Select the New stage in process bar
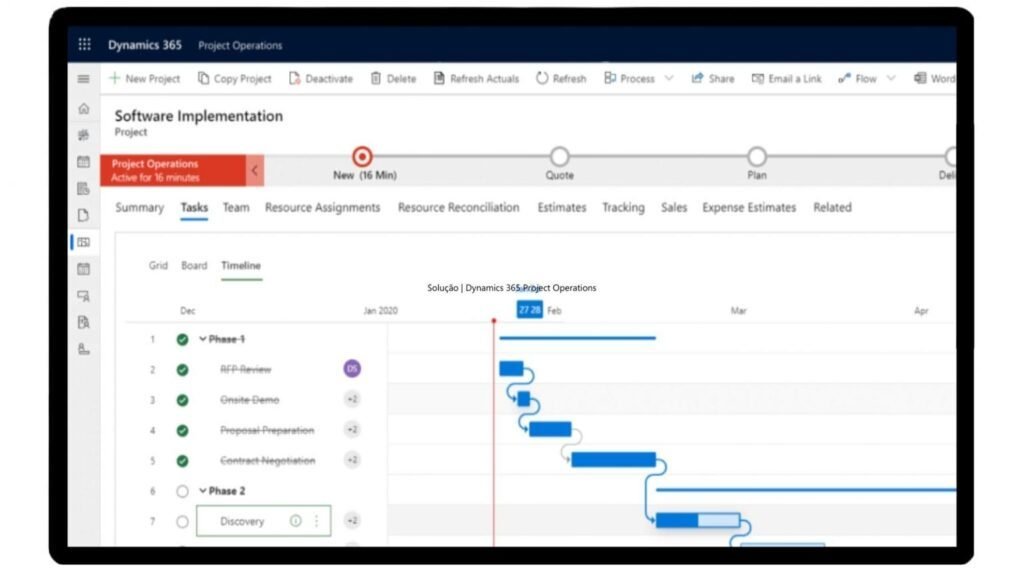Image resolution: width=1024 pixels, height=575 pixels. [362, 157]
